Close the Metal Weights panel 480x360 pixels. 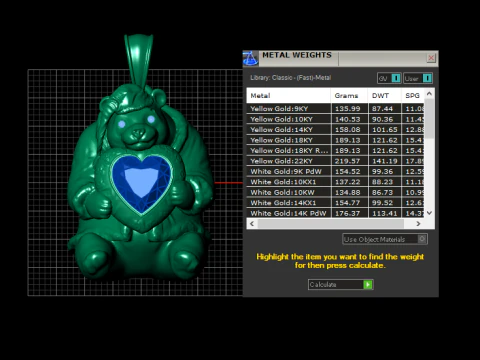click(431, 58)
